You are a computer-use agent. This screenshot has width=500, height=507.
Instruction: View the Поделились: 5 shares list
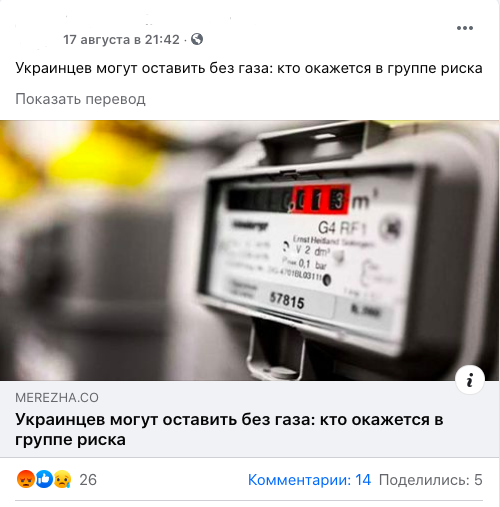(x=431, y=480)
